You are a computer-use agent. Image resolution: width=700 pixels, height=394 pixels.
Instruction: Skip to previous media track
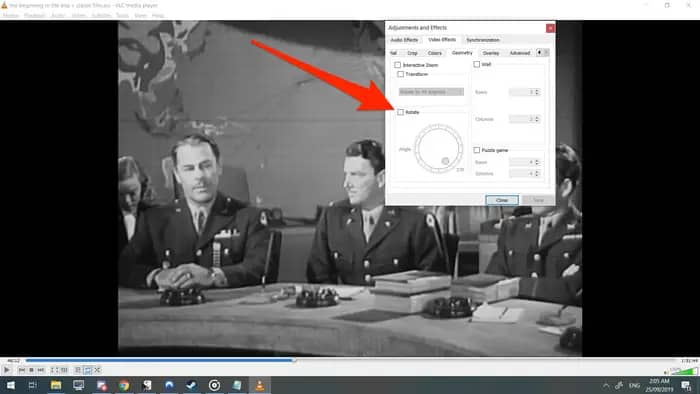point(21,370)
